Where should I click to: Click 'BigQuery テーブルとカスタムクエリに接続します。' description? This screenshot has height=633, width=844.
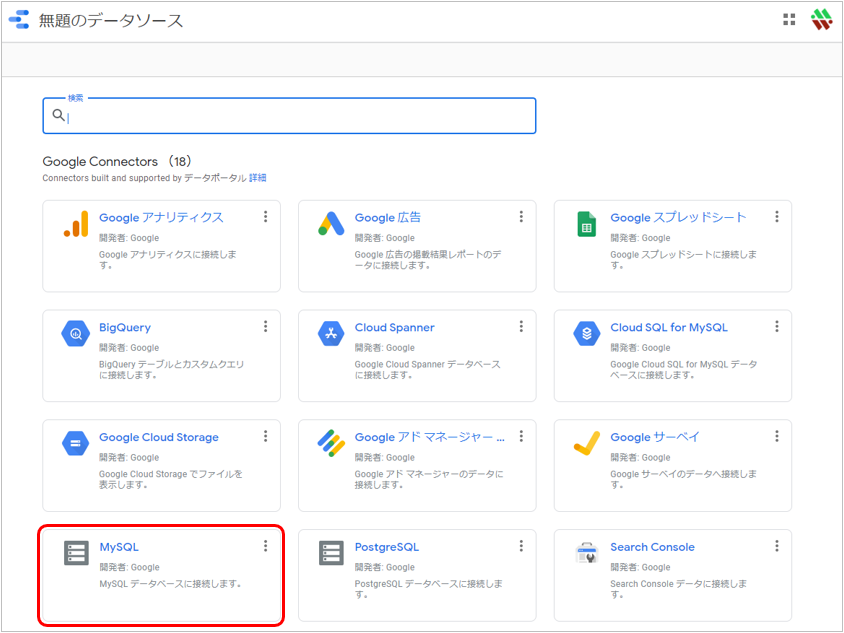tap(171, 370)
